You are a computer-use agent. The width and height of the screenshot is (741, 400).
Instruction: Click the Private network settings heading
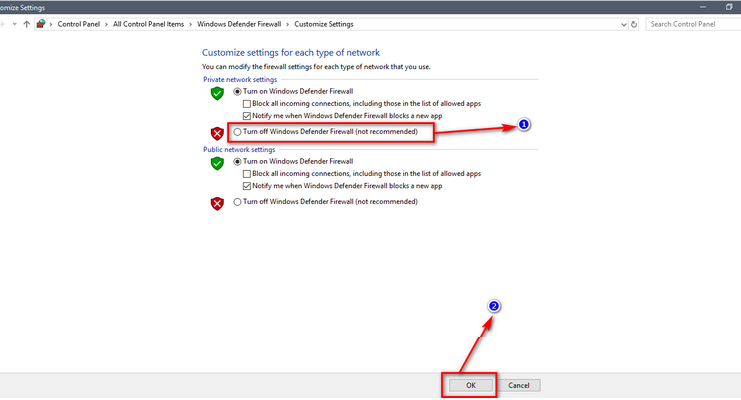(240, 79)
